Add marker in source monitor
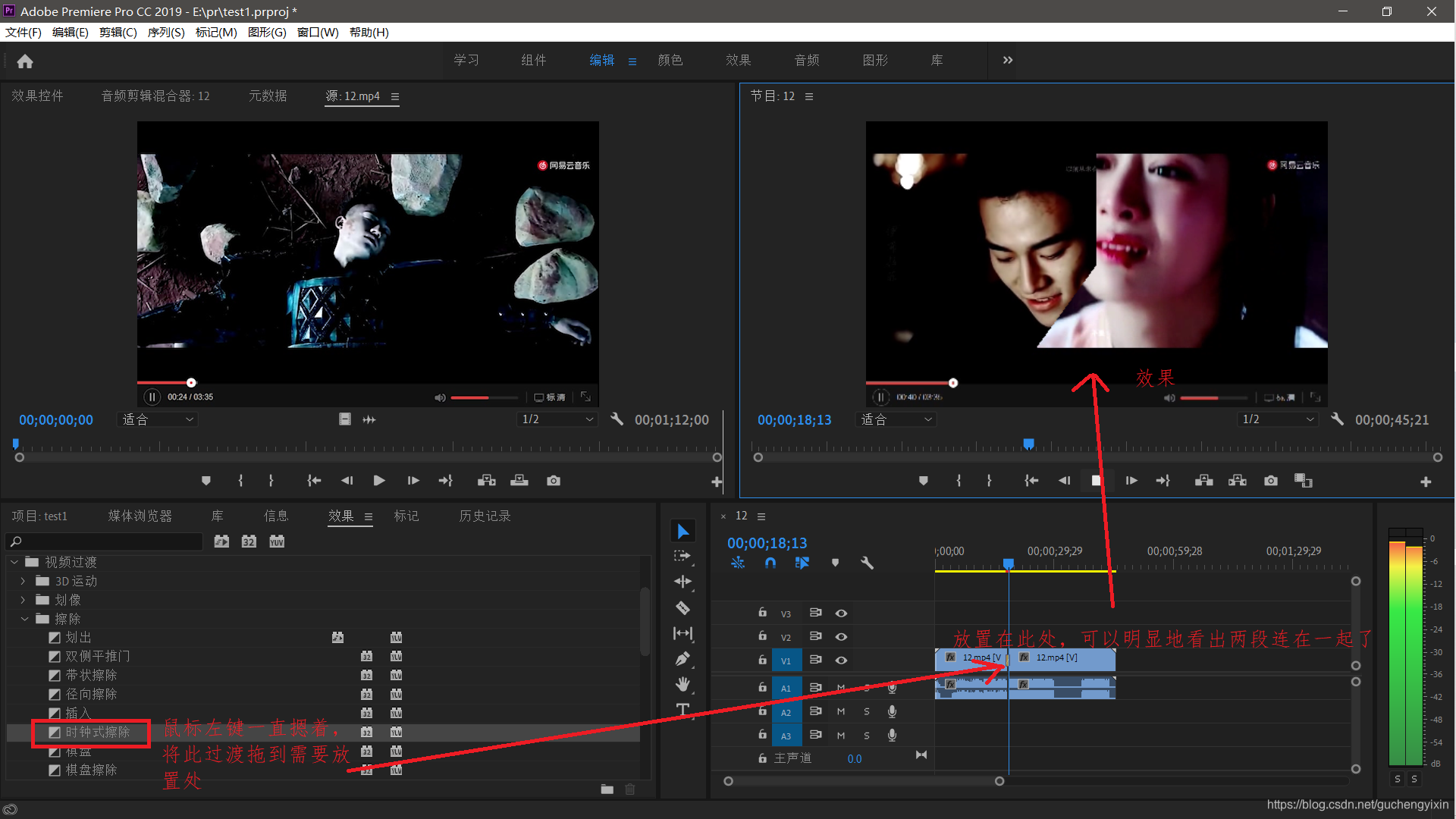1456x819 pixels. (206, 481)
